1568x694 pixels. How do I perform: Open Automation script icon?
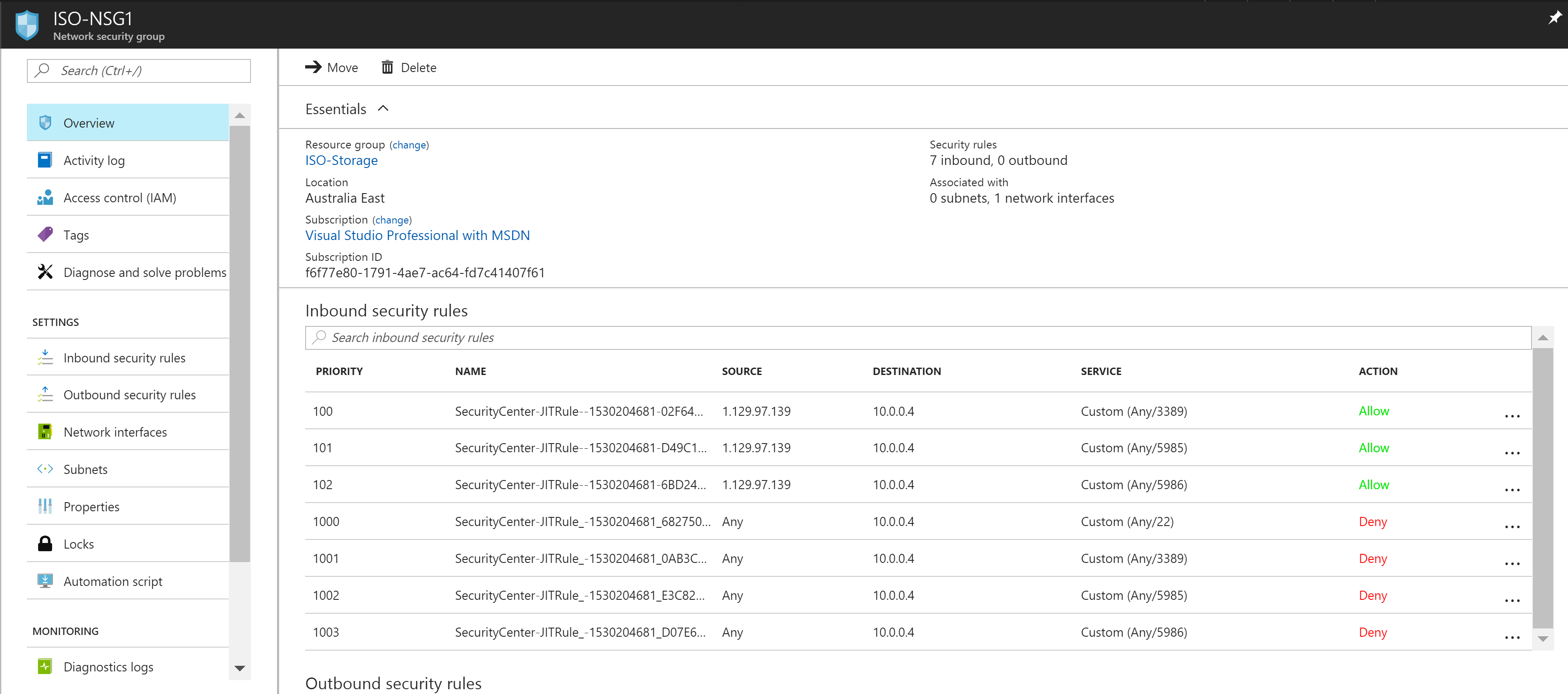tap(45, 581)
